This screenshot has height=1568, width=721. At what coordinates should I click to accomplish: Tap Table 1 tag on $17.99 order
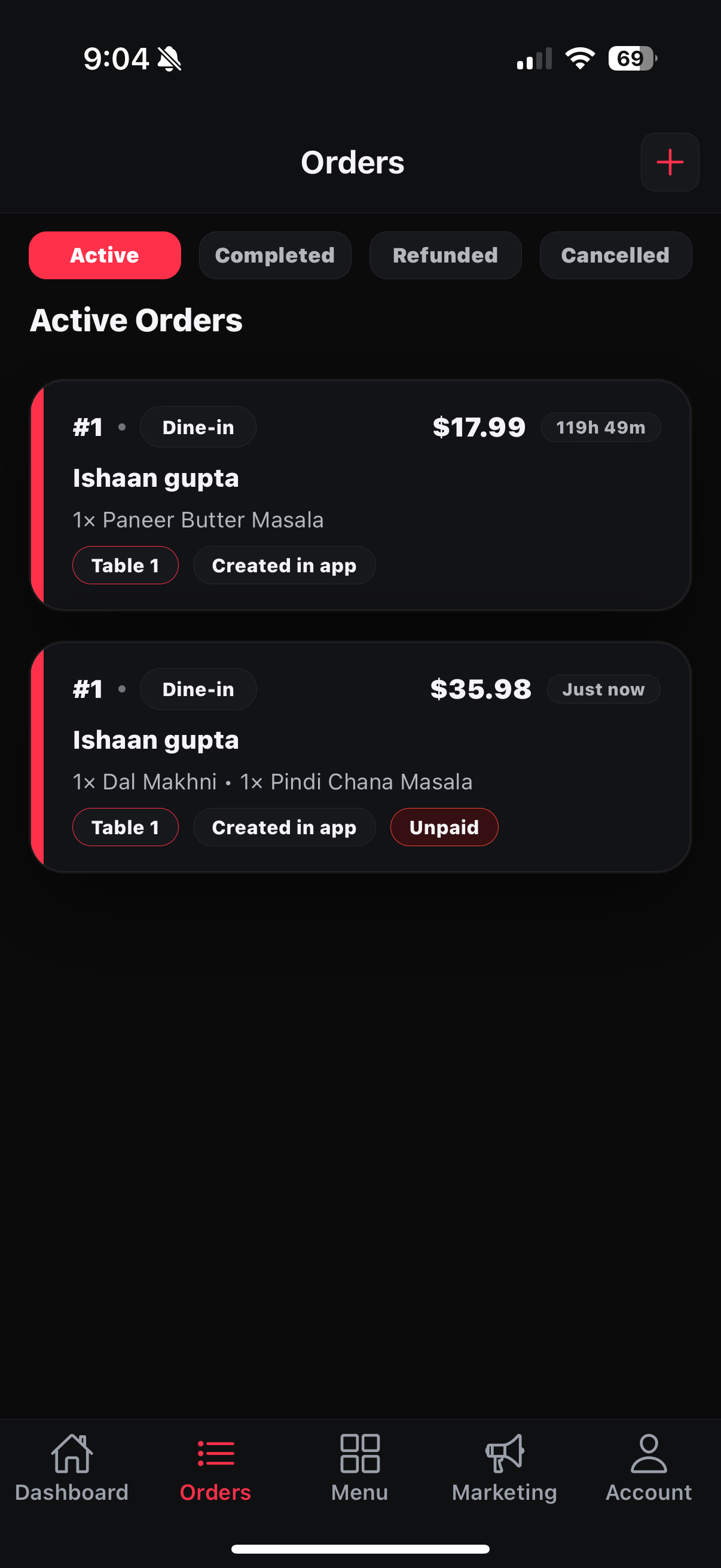pos(126,566)
